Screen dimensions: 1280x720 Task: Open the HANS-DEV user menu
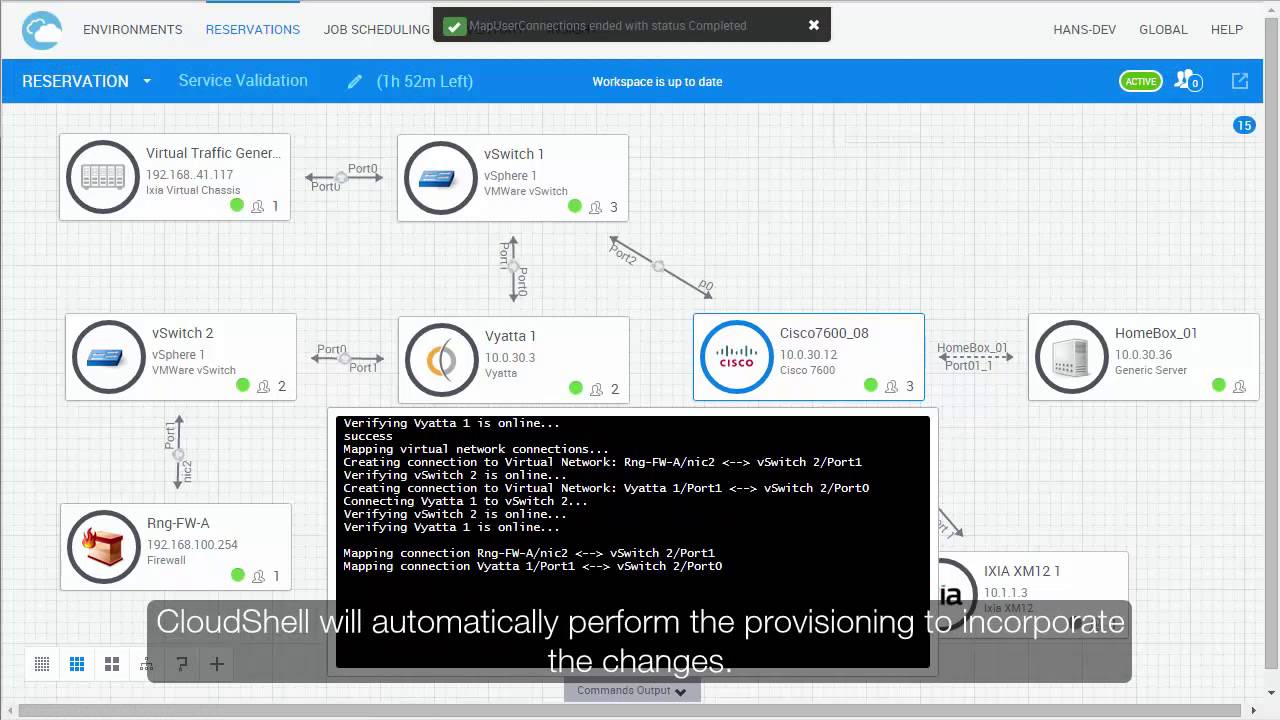tap(1085, 30)
